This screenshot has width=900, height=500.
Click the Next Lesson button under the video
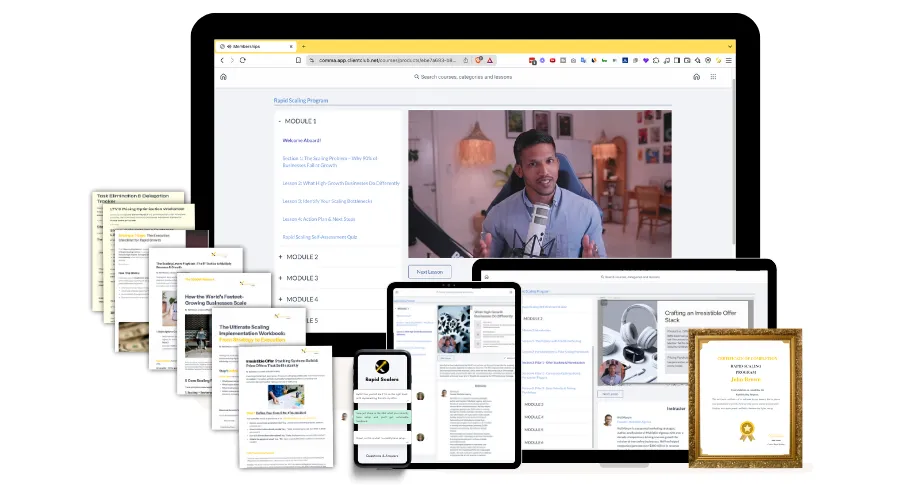point(430,272)
